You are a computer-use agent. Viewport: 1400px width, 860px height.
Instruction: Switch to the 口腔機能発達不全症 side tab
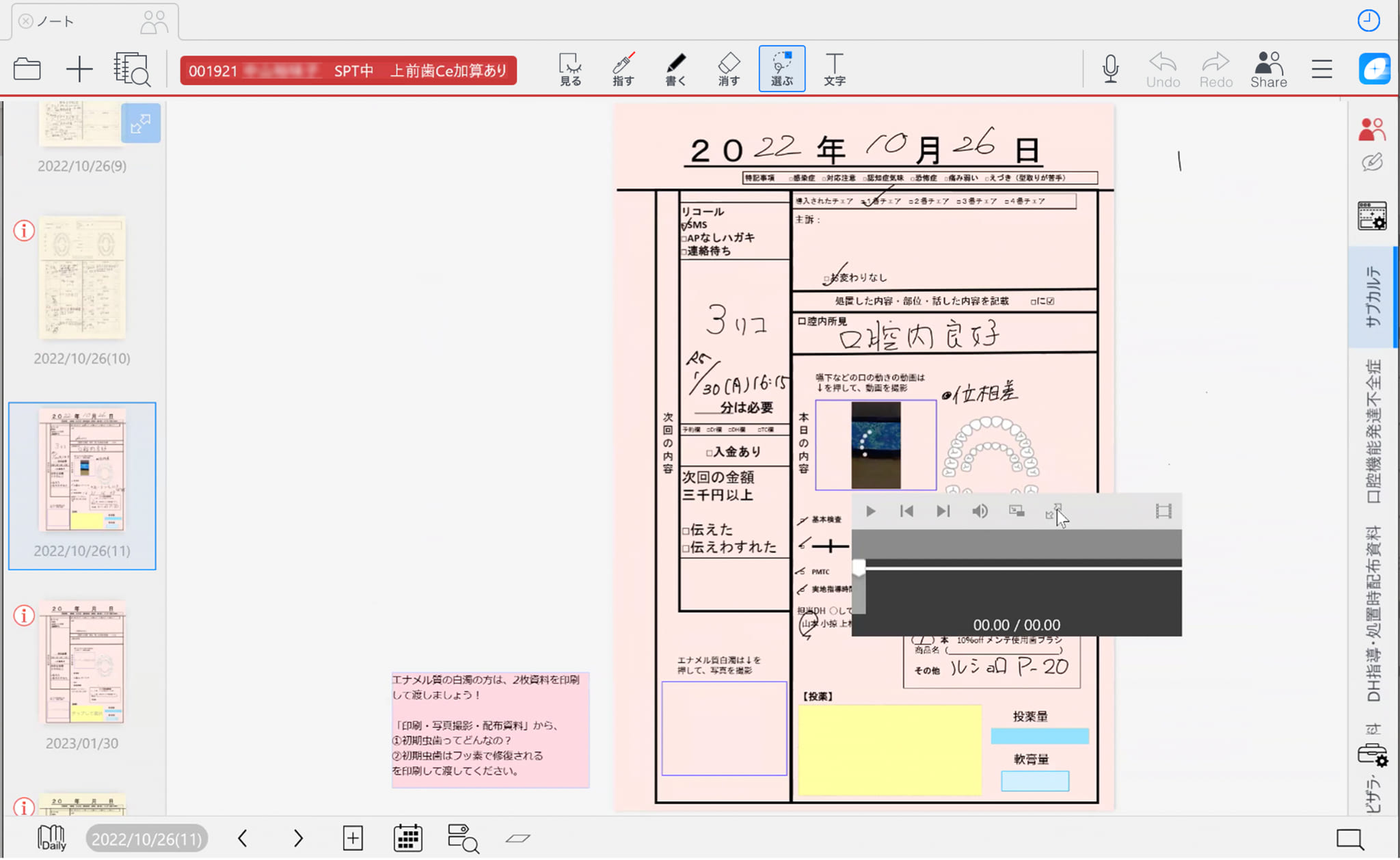point(1373,431)
